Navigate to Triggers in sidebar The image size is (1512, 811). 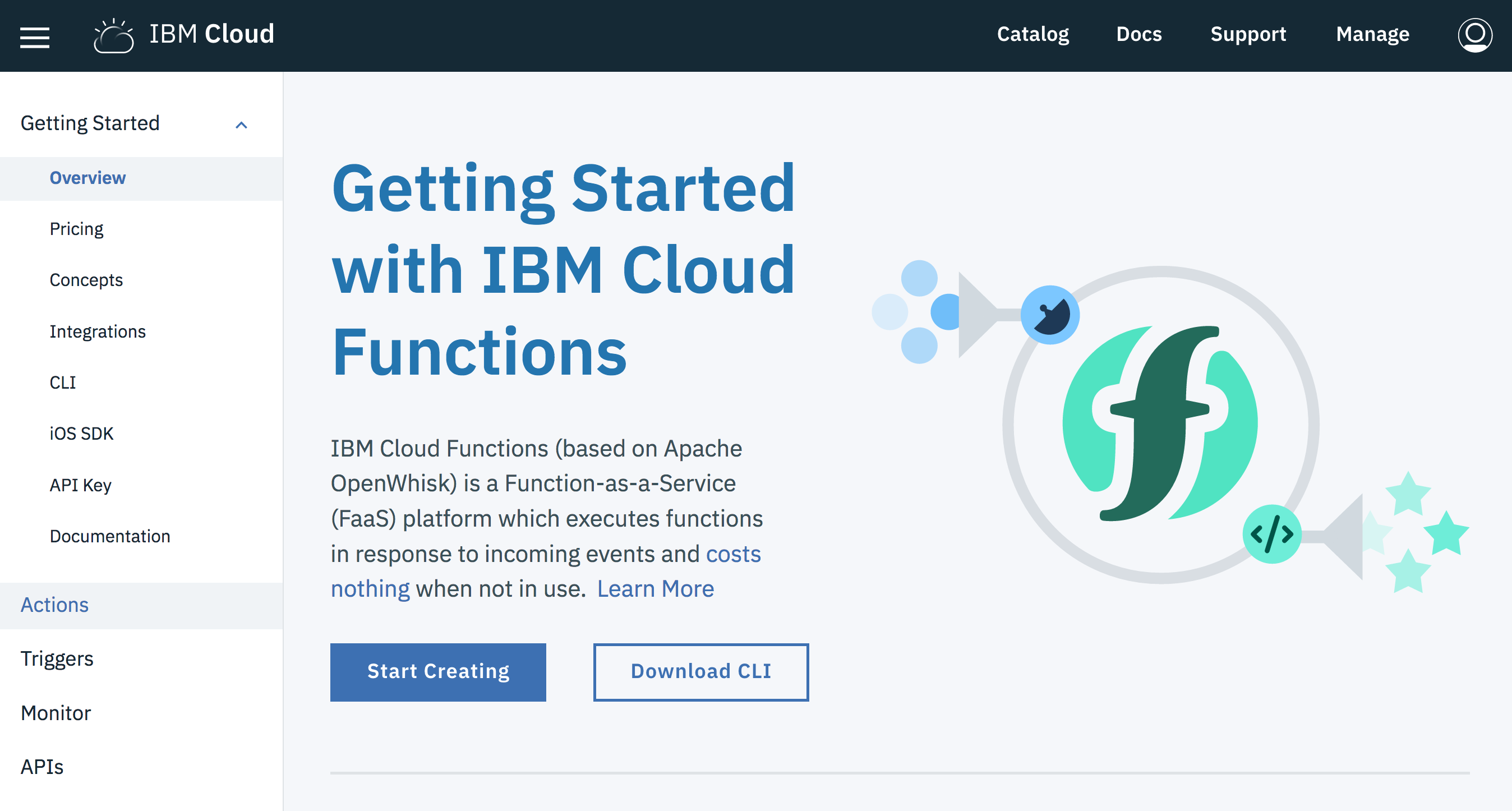(x=57, y=659)
